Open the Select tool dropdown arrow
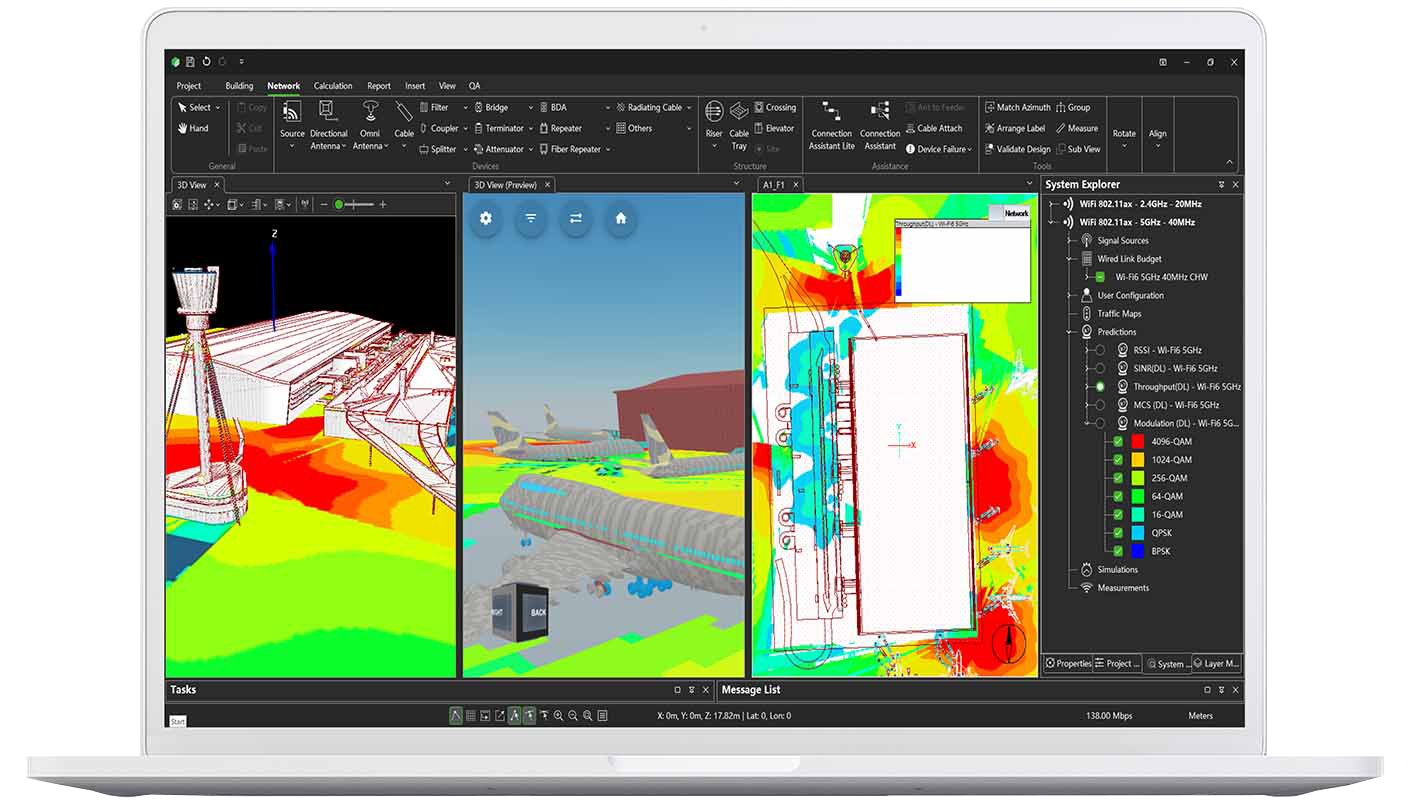1408x800 pixels. coord(219,107)
